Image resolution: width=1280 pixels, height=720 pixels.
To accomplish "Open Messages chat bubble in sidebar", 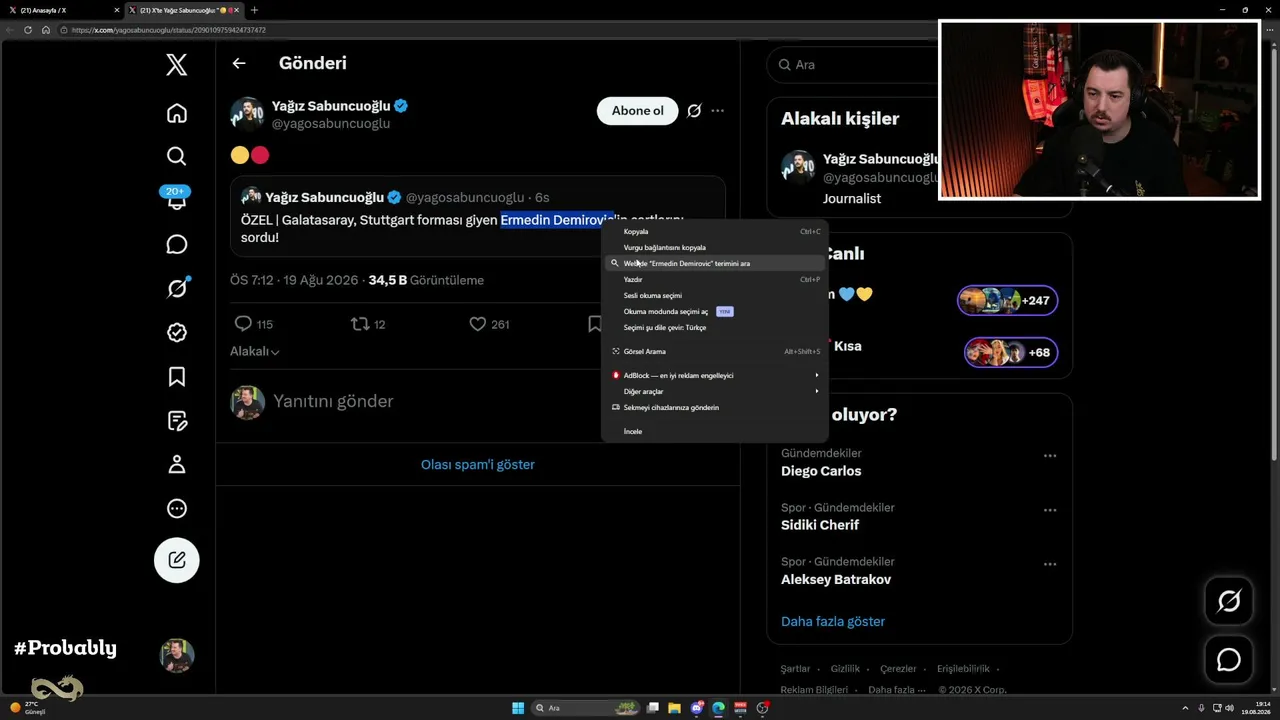I will (x=176, y=244).
